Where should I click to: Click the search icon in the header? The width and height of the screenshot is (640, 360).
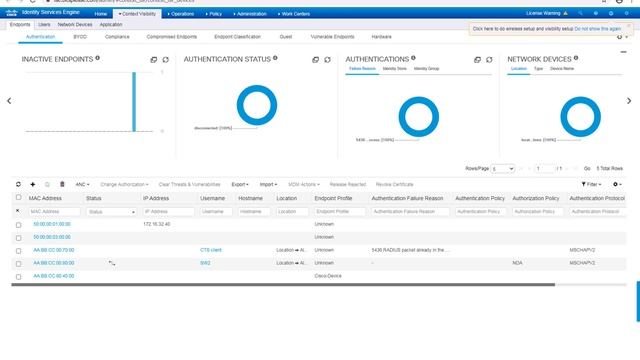coord(580,13)
